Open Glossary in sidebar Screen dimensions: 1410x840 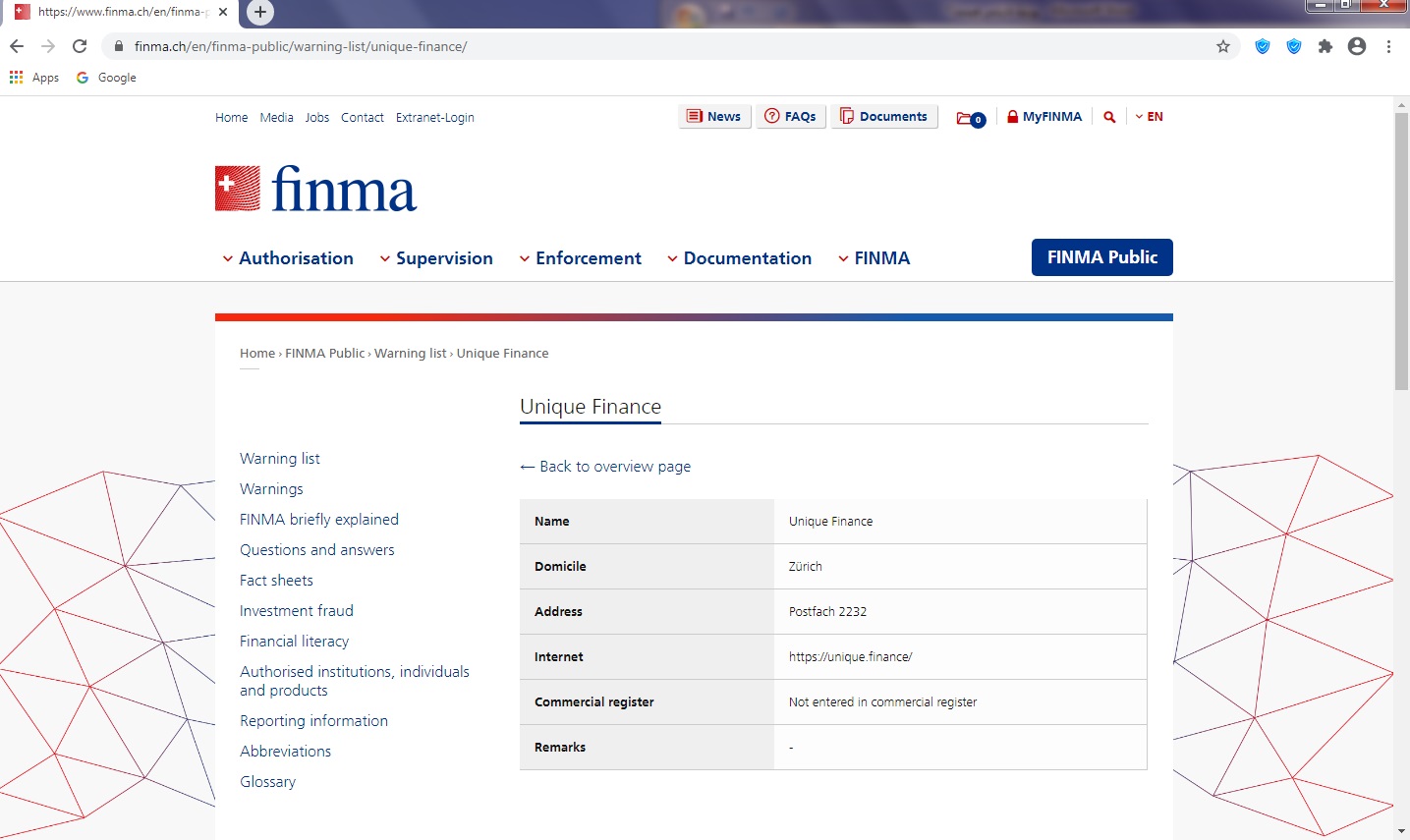pyautogui.click(x=268, y=782)
